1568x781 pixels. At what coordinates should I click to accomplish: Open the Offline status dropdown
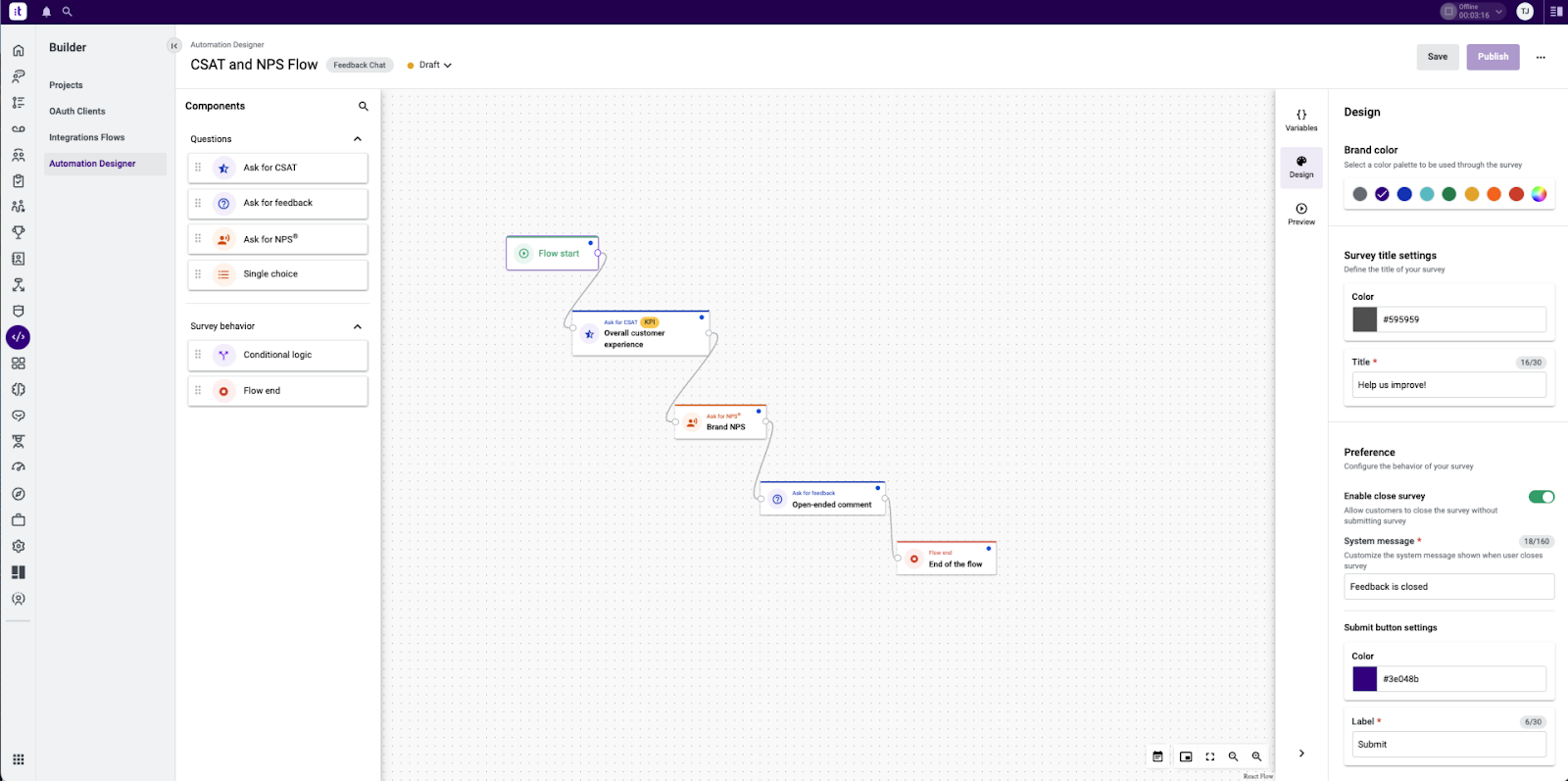click(x=1472, y=12)
